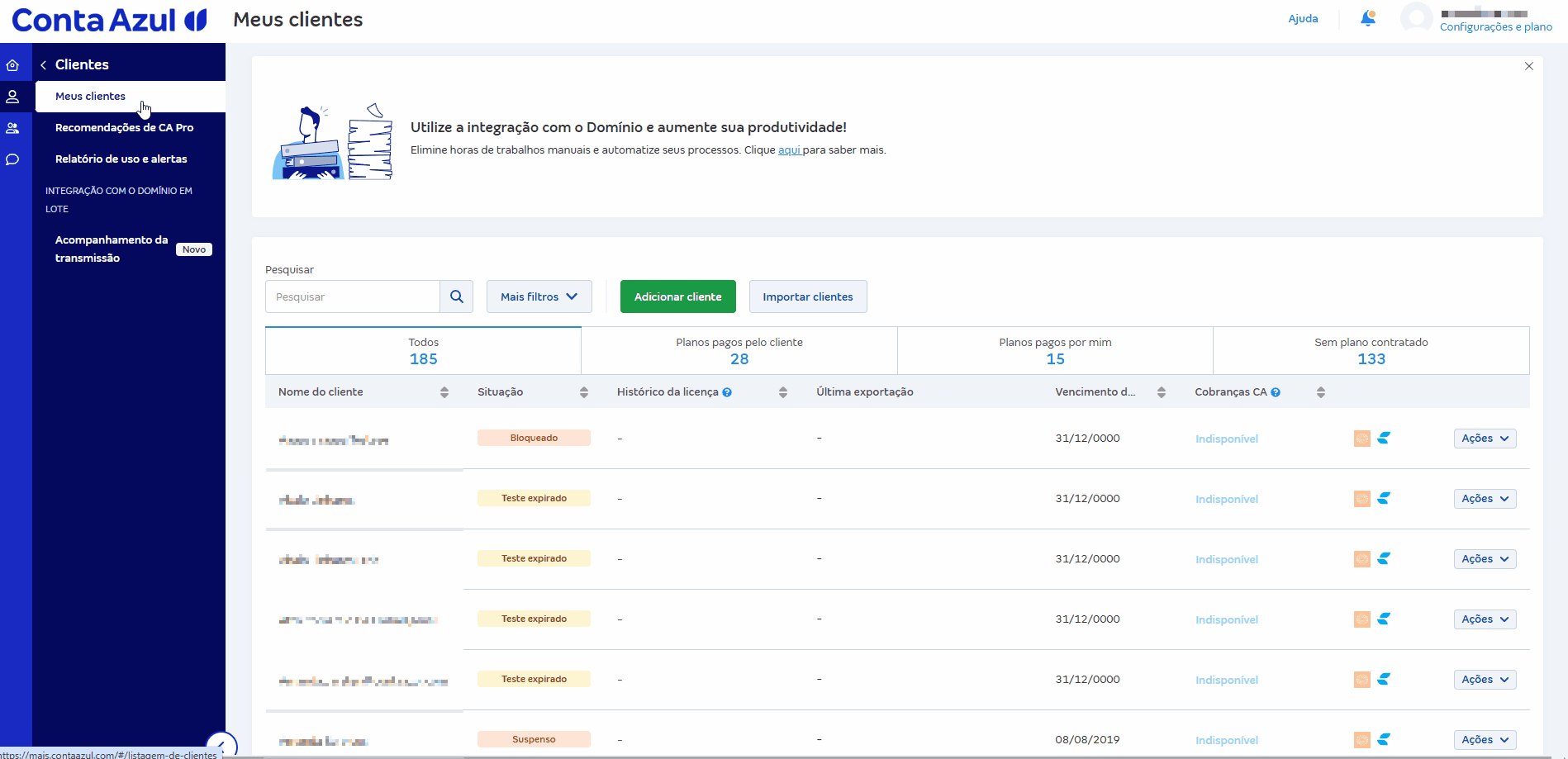Click Indisponível link in the Bloqueado row
Viewport: 1568px width, 759px height.
(x=1227, y=439)
